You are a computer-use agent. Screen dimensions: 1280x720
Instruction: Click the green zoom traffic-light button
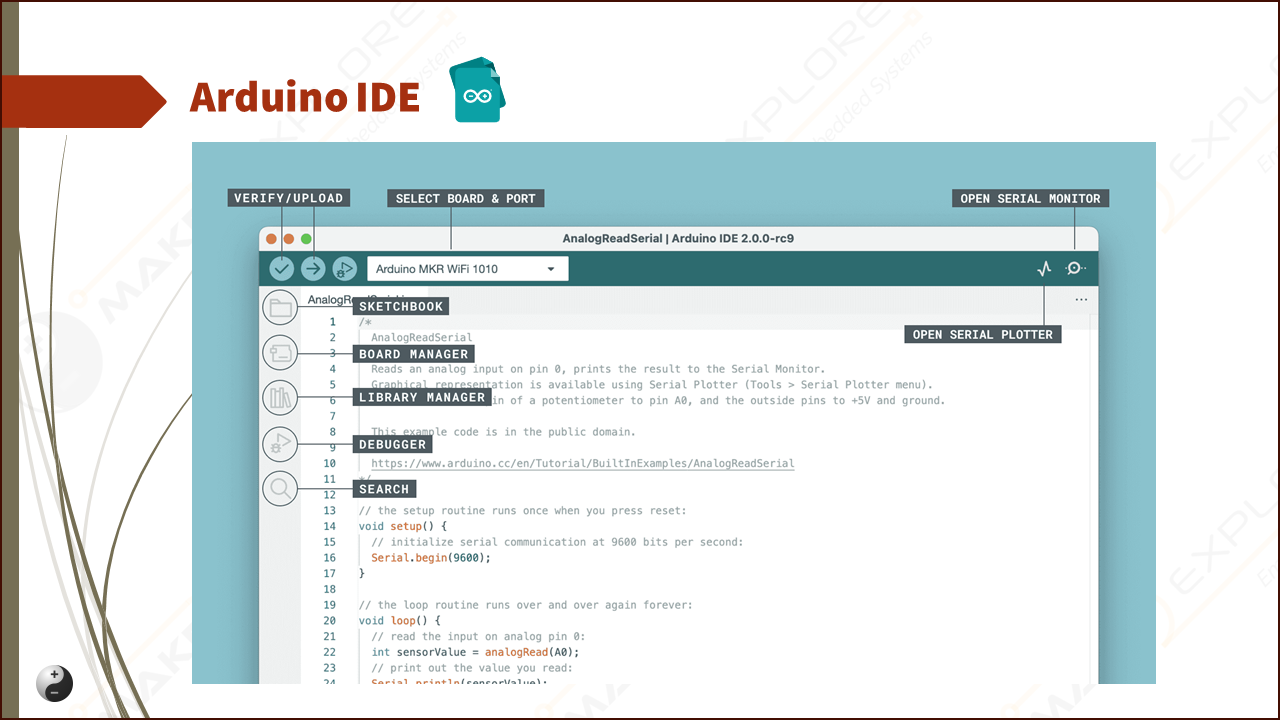(305, 239)
